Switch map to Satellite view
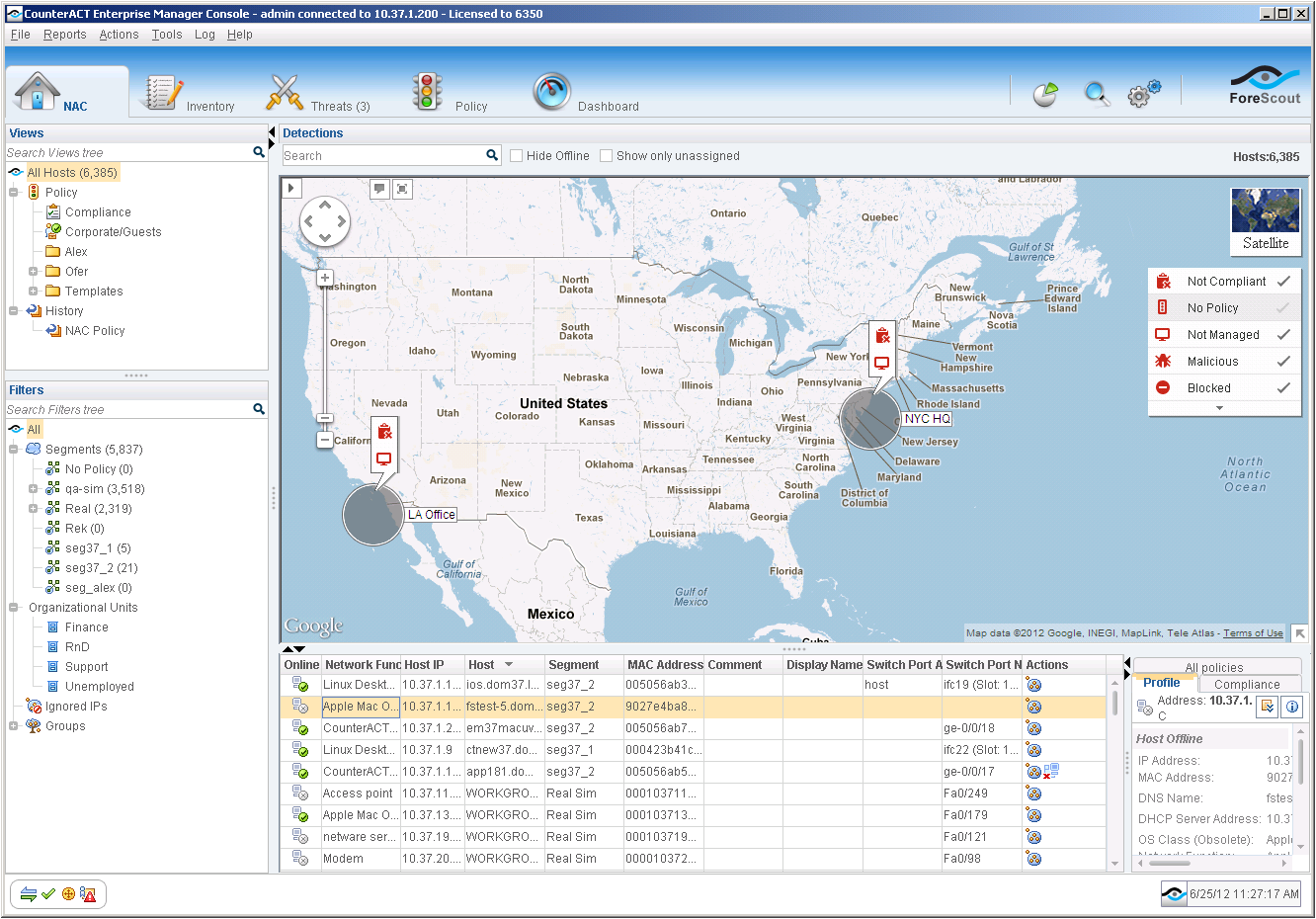Image resolution: width=1316 pixels, height=919 pixels. point(1266,221)
